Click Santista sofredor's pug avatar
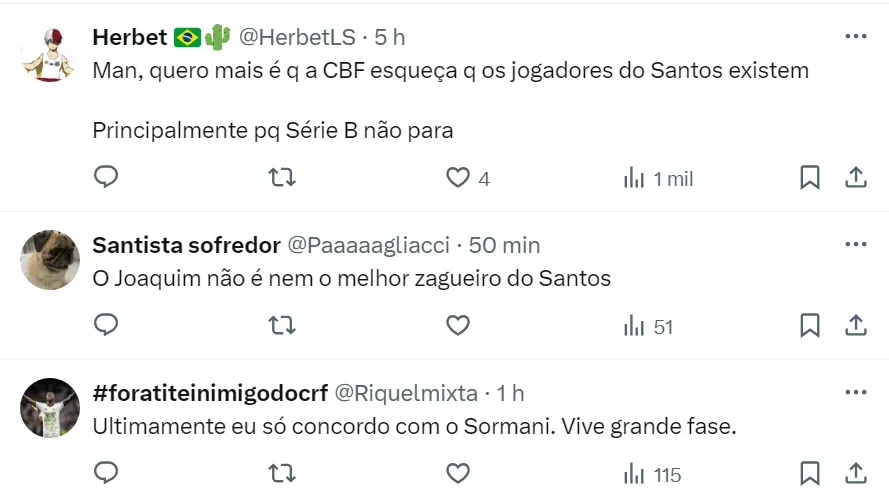The height and width of the screenshot is (499, 889). (x=50, y=260)
